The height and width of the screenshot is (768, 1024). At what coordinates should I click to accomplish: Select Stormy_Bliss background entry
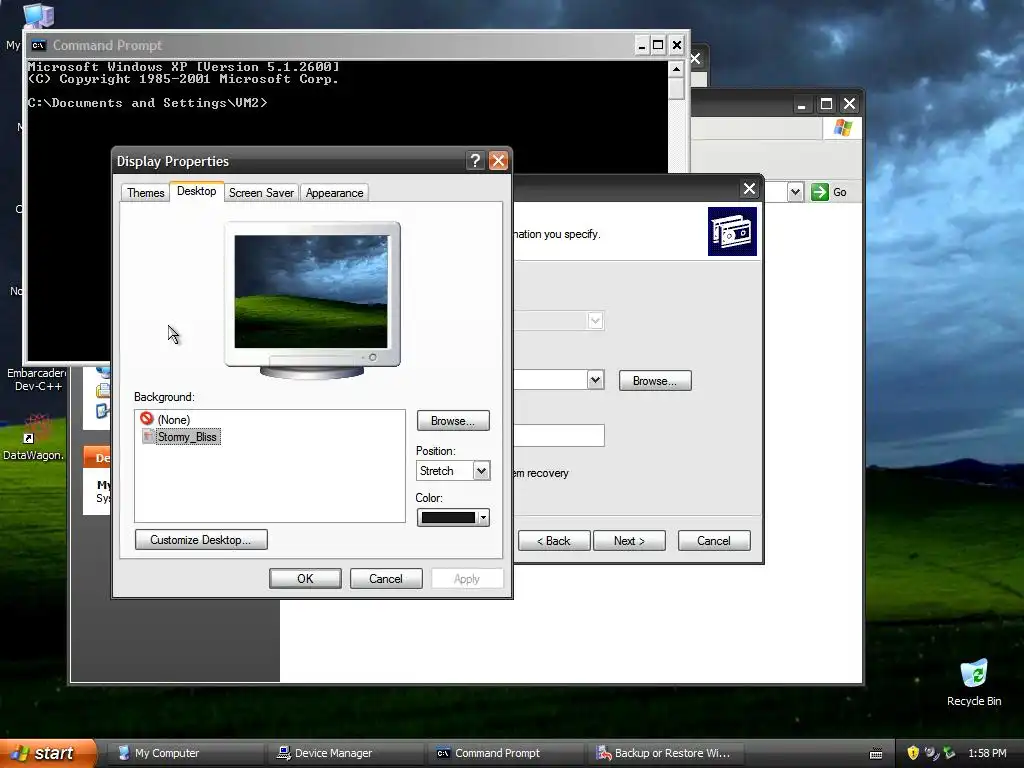coord(187,437)
